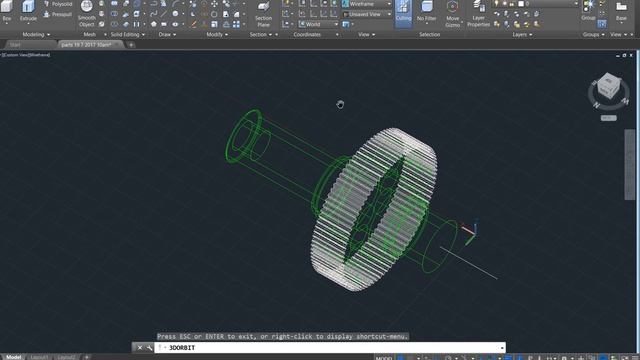The height and width of the screenshot is (360, 640).
Task: Expand the Groups panel
Action: pyautogui.click(x=593, y=35)
